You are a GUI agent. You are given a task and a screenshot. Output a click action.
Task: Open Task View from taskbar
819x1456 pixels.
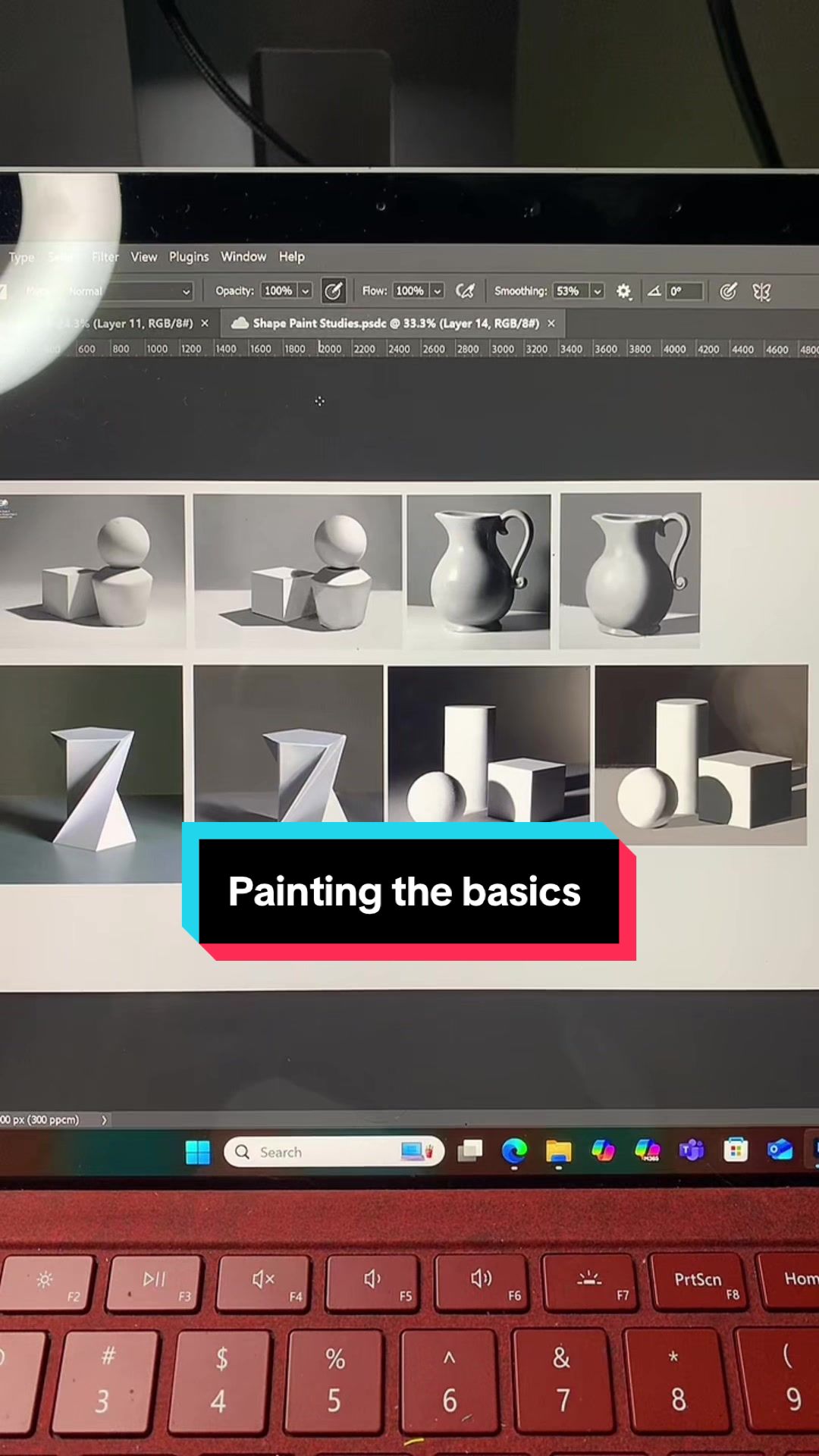tap(470, 1151)
